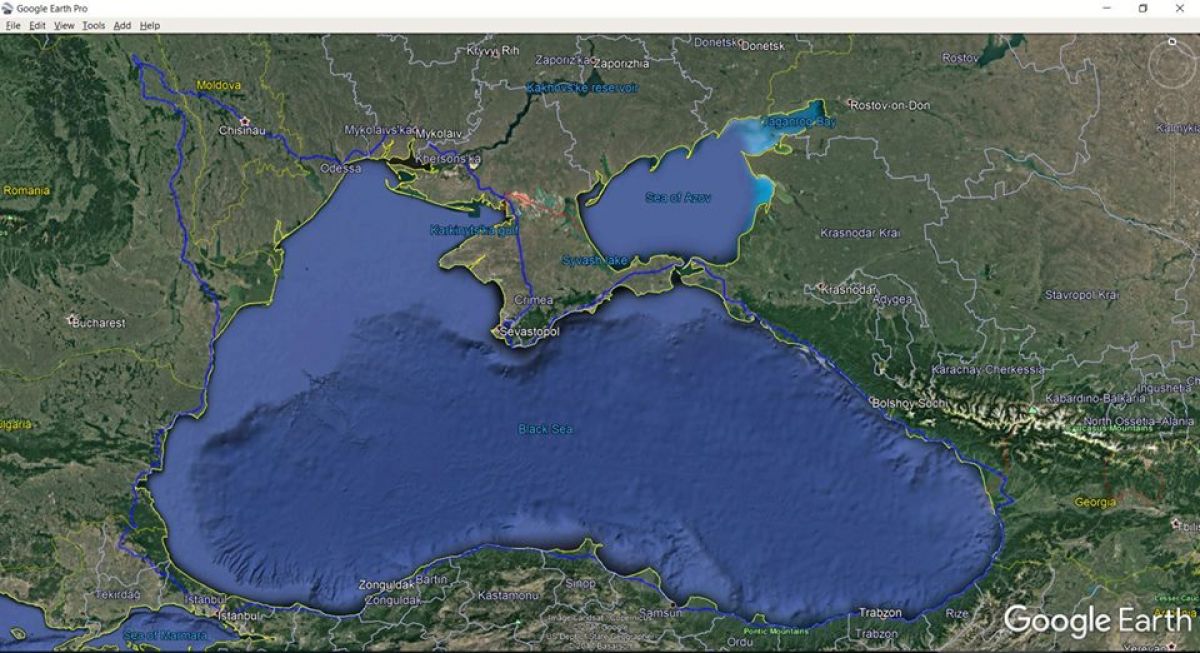Select the Krasnodar city marker

click(x=820, y=288)
